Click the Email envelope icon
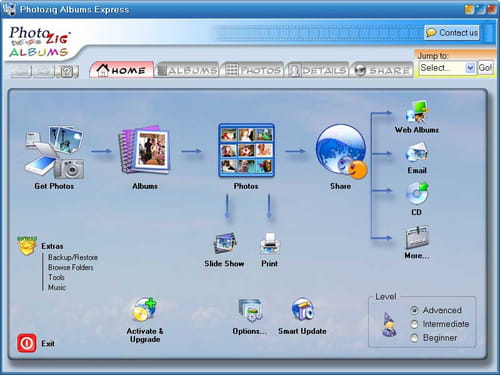This screenshot has height=375, width=500. [417, 153]
